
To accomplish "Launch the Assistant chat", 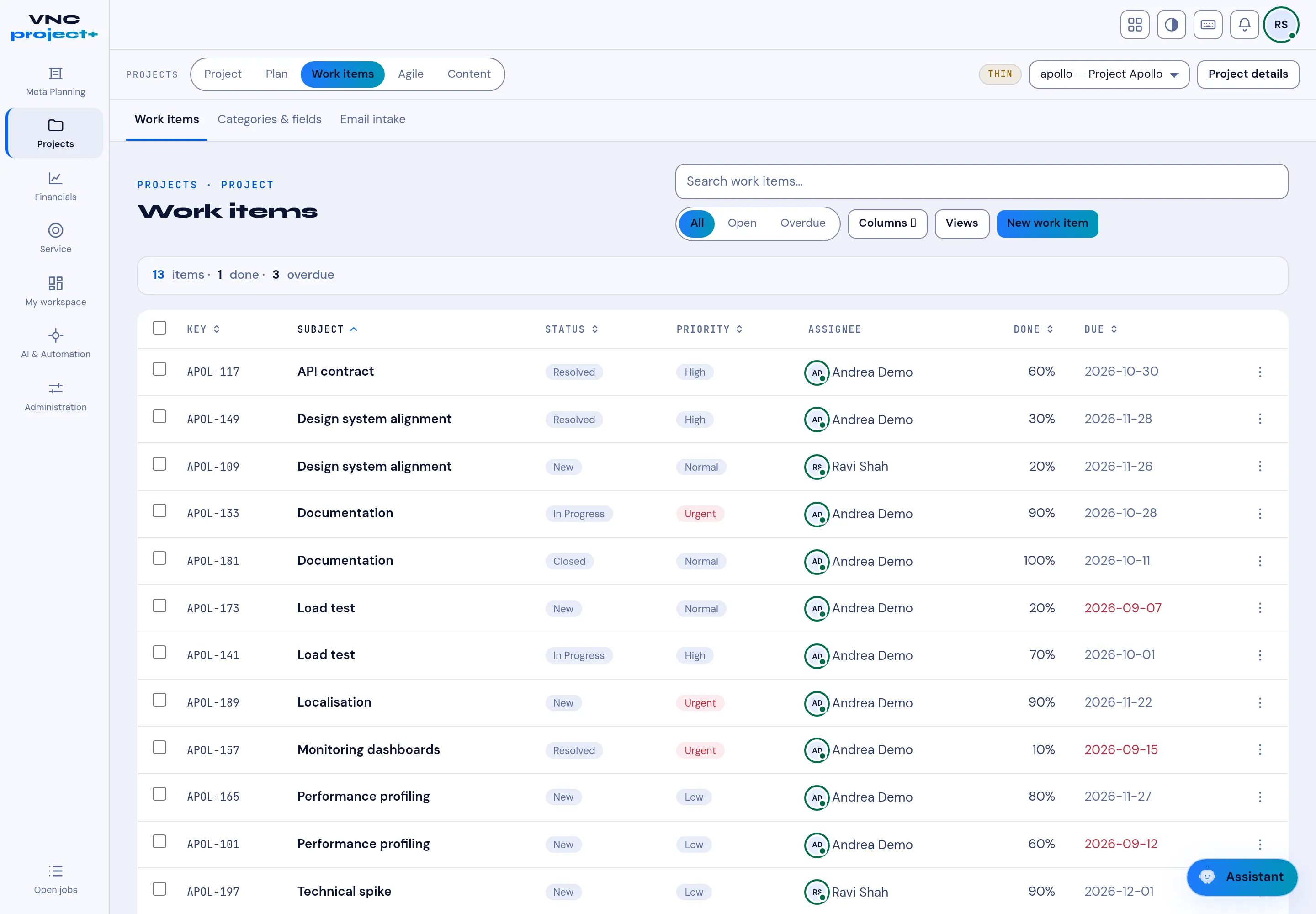I will (1242, 877).
